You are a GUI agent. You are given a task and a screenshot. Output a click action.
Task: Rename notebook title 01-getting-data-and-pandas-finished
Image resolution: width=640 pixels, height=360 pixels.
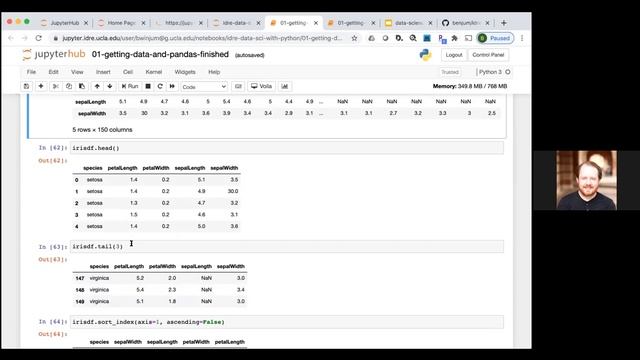160,54
